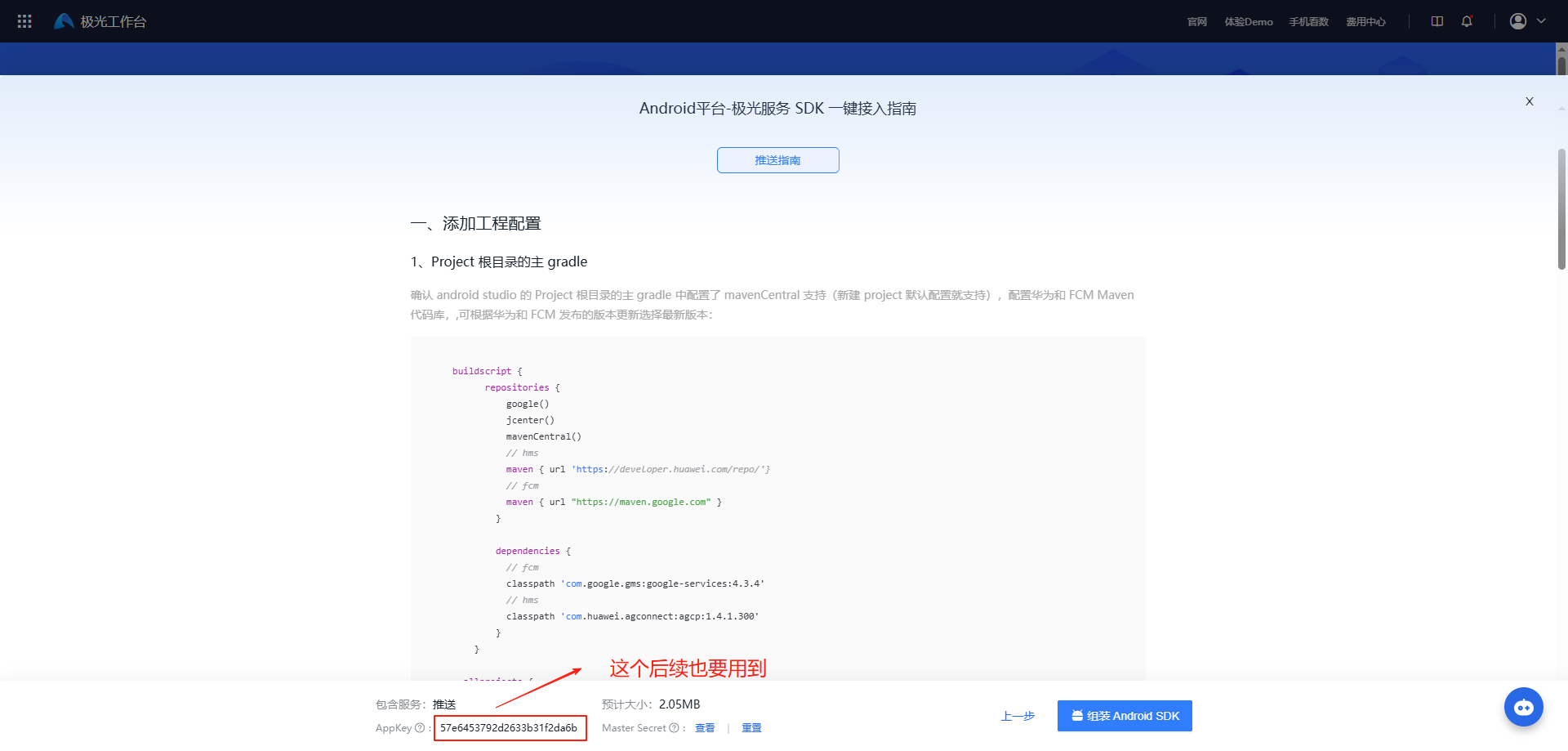Click 重置 to reset Master Secret
The height and width of the screenshot is (751, 1568).
pos(751,728)
